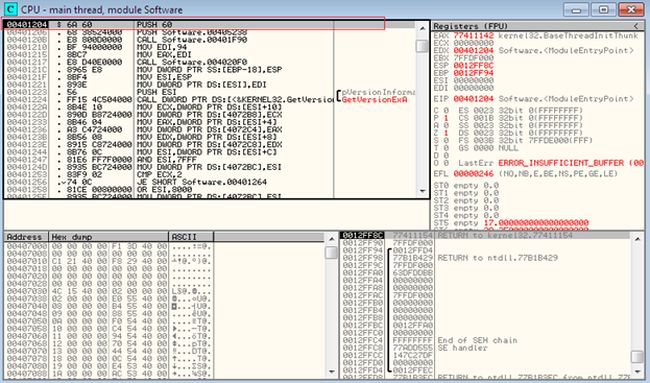Screen dimensions: 650x383
Task: Select the CALL Software.004020F0 line
Action: coord(192,62)
